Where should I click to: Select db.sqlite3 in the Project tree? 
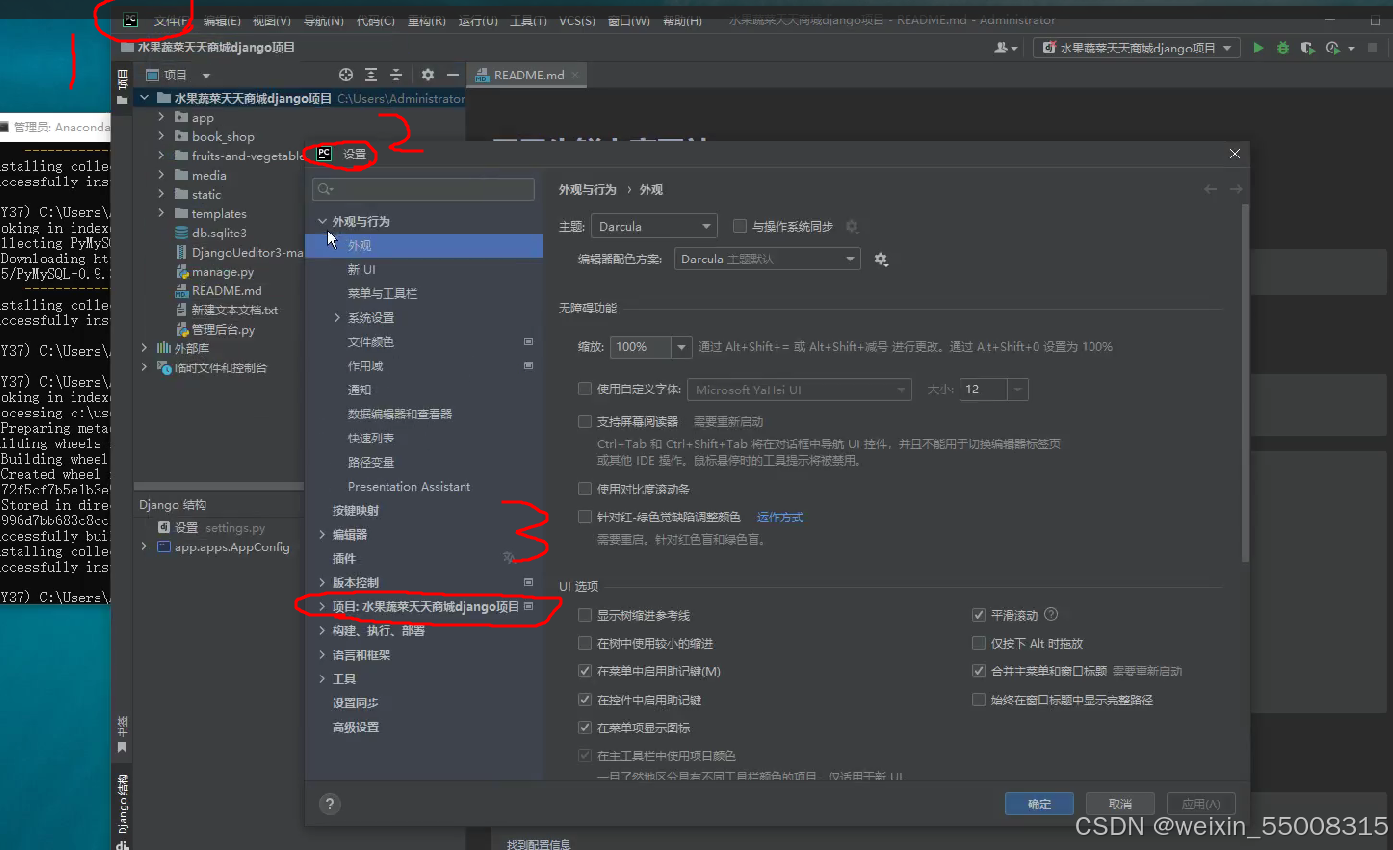(219, 233)
